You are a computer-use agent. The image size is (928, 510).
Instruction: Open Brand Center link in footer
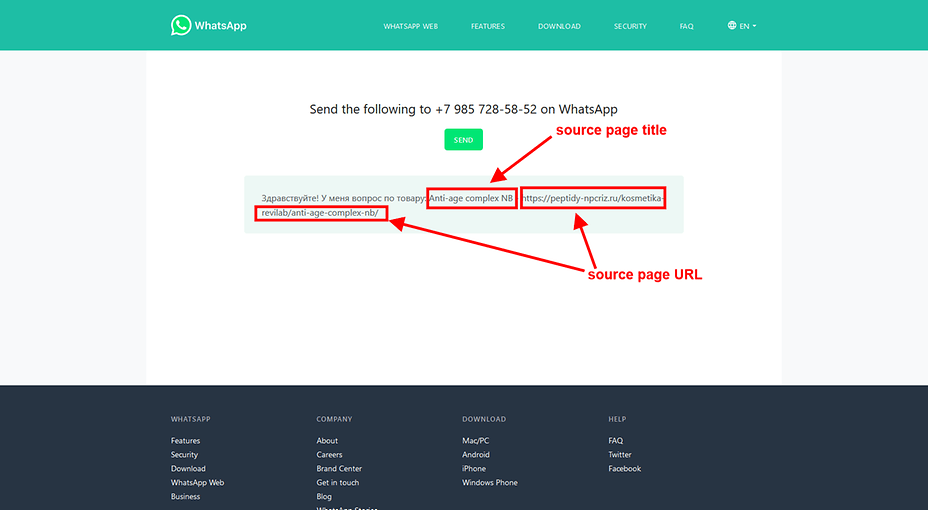339,469
